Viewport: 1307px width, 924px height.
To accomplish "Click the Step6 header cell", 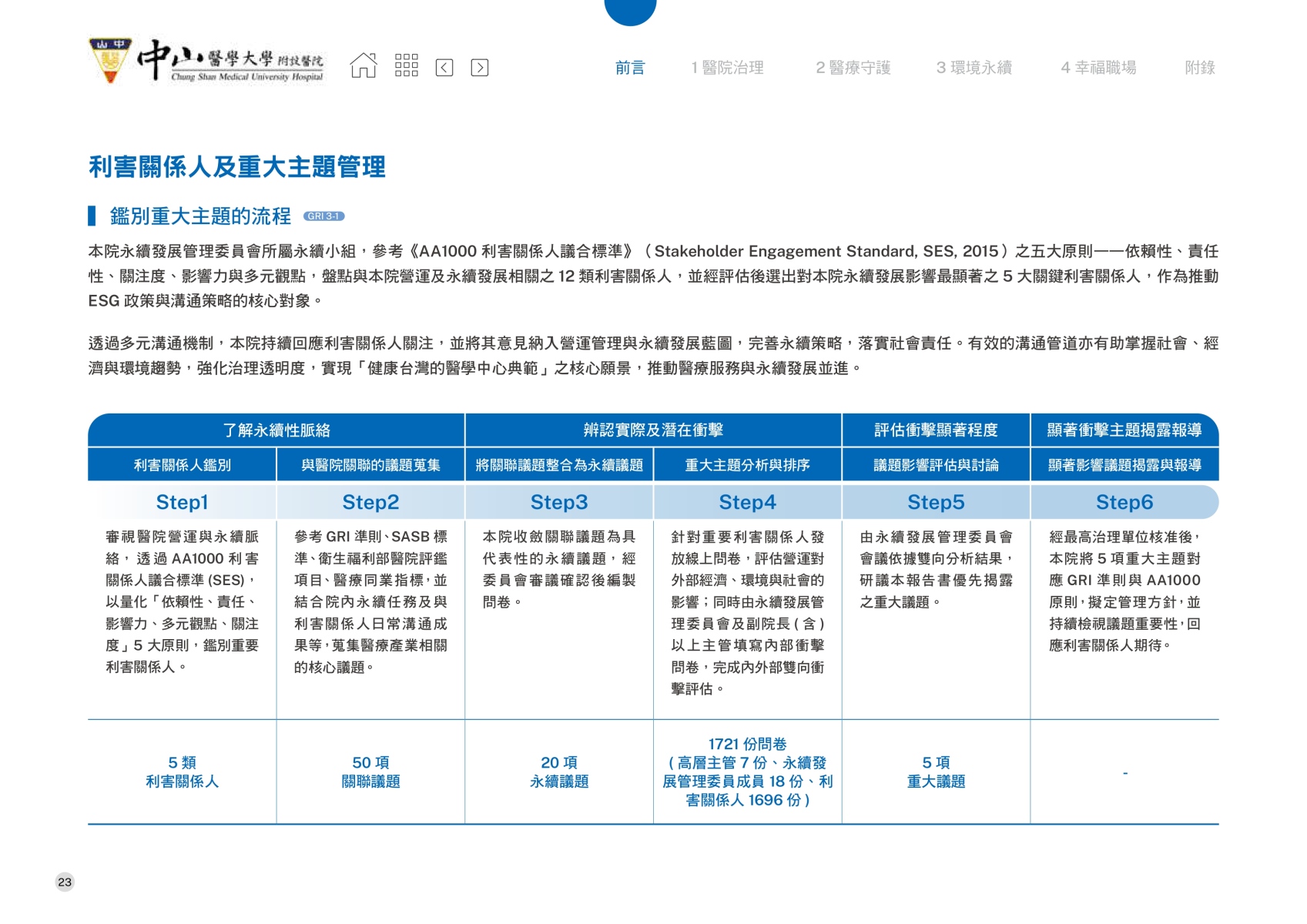I will coord(1124,502).
